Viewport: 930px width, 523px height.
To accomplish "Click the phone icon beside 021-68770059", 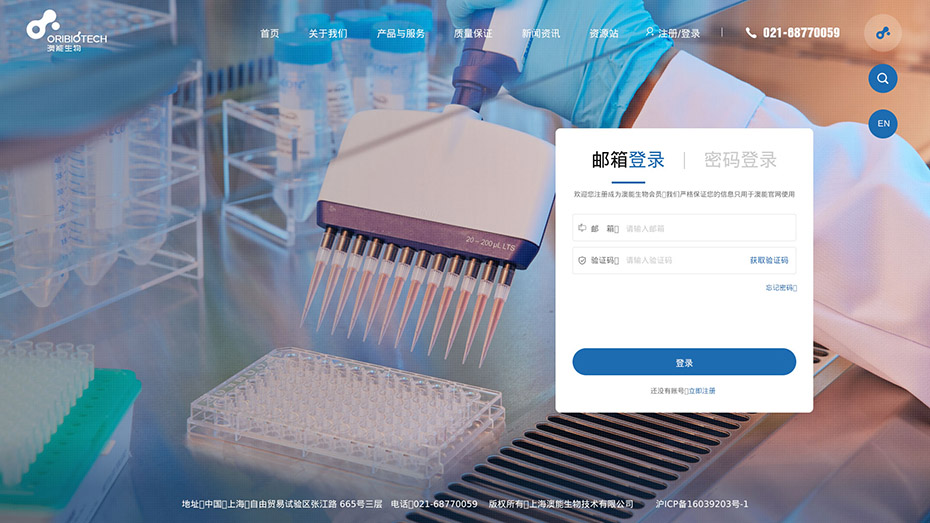I will tap(751, 33).
